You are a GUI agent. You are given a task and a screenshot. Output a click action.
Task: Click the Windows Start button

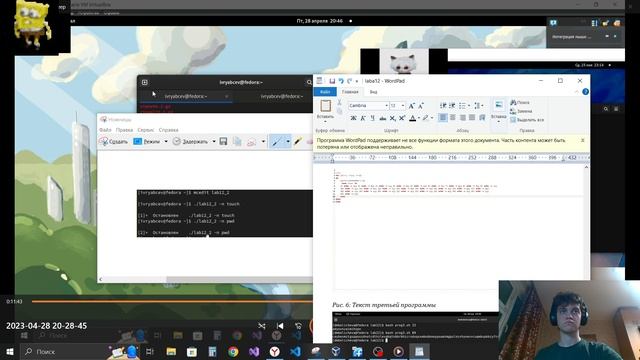[10, 351]
